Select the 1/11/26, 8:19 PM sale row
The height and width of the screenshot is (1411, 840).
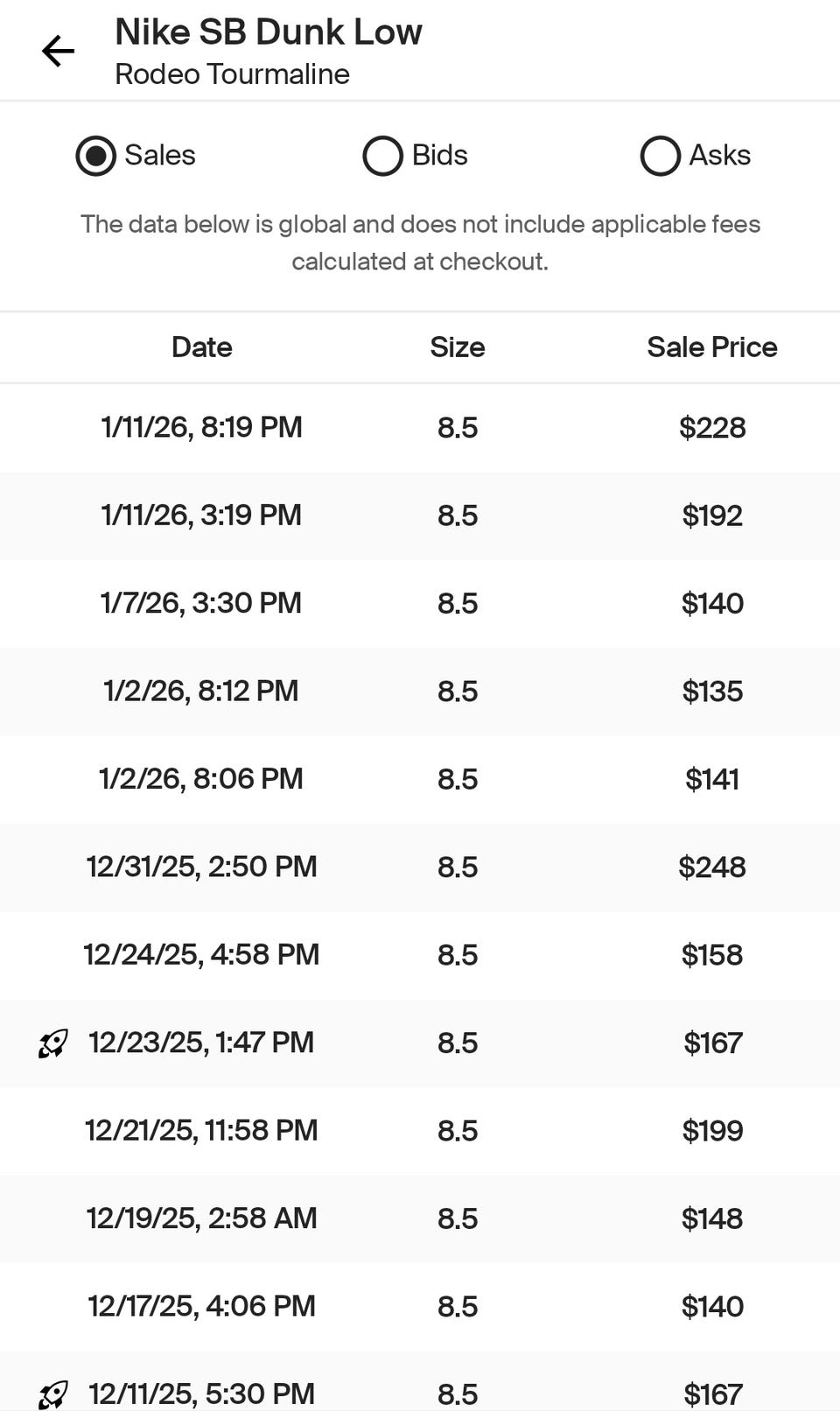[202, 428]
